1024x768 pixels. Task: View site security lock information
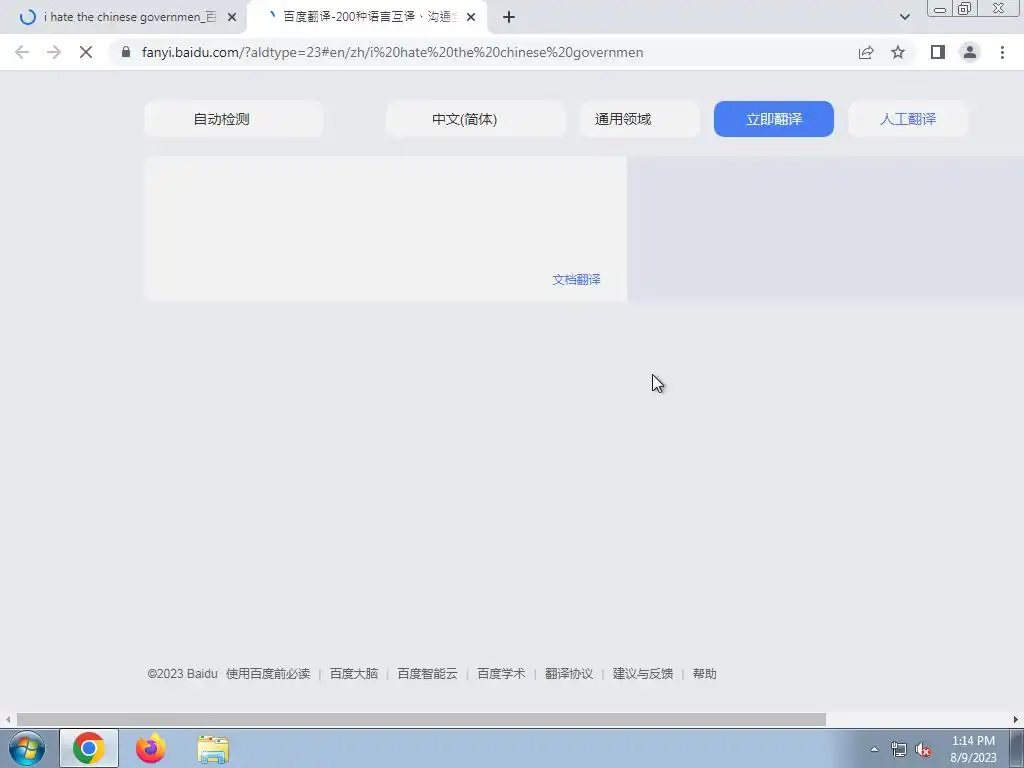[x=126, y=52]
